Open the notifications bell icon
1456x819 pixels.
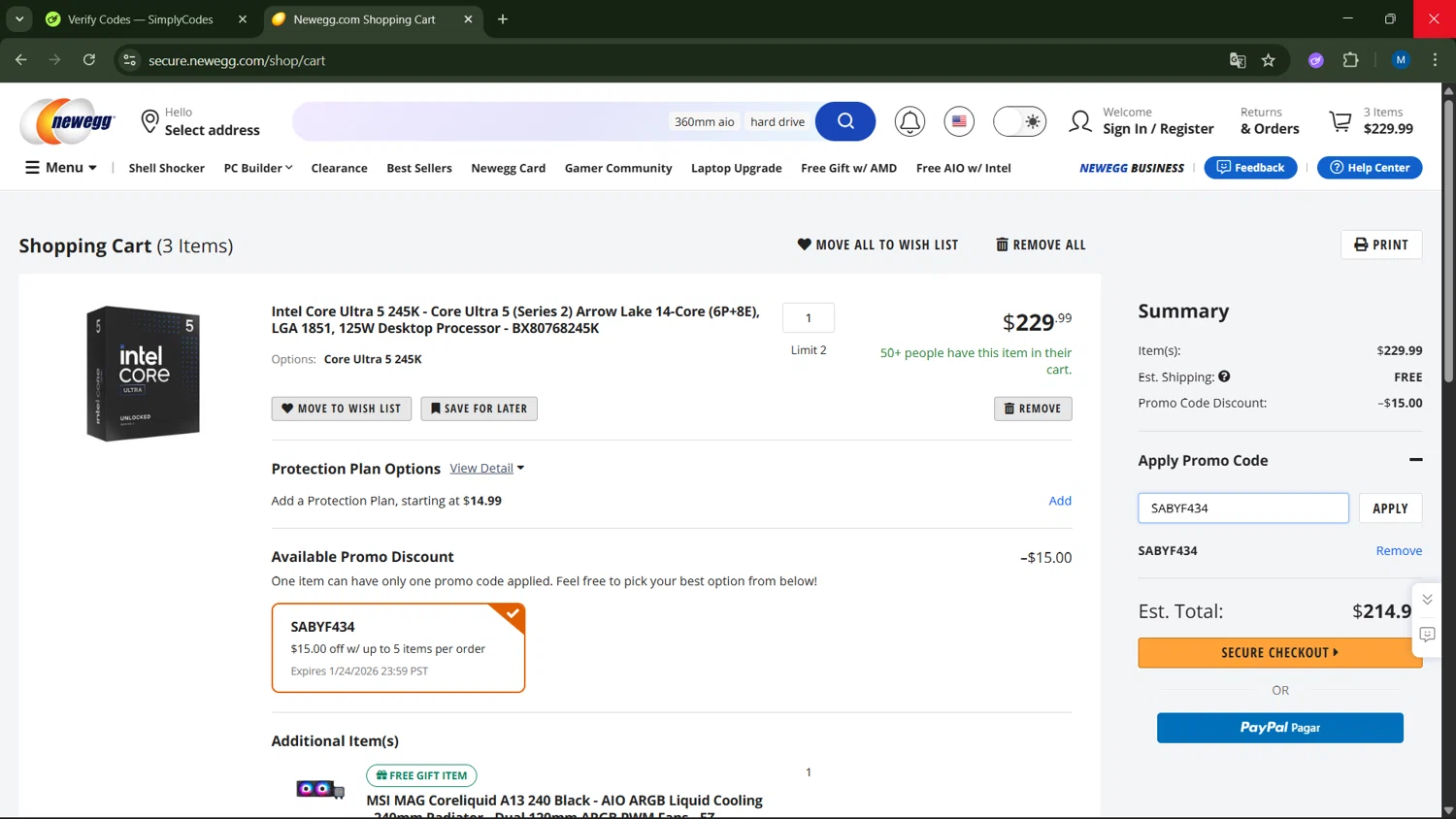click(910, 121)
